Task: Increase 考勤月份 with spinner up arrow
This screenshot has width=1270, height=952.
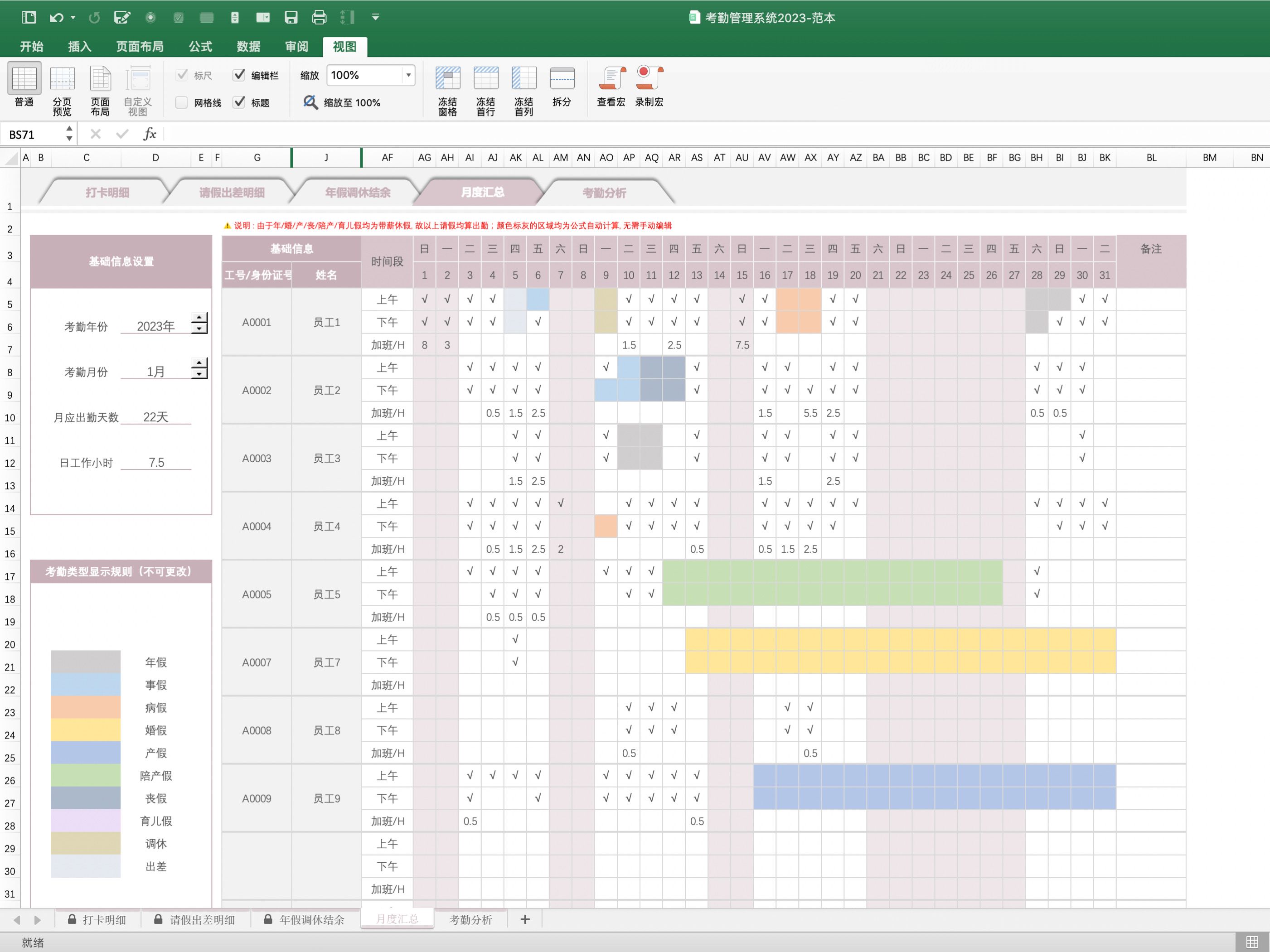Action: pos(199,363)
